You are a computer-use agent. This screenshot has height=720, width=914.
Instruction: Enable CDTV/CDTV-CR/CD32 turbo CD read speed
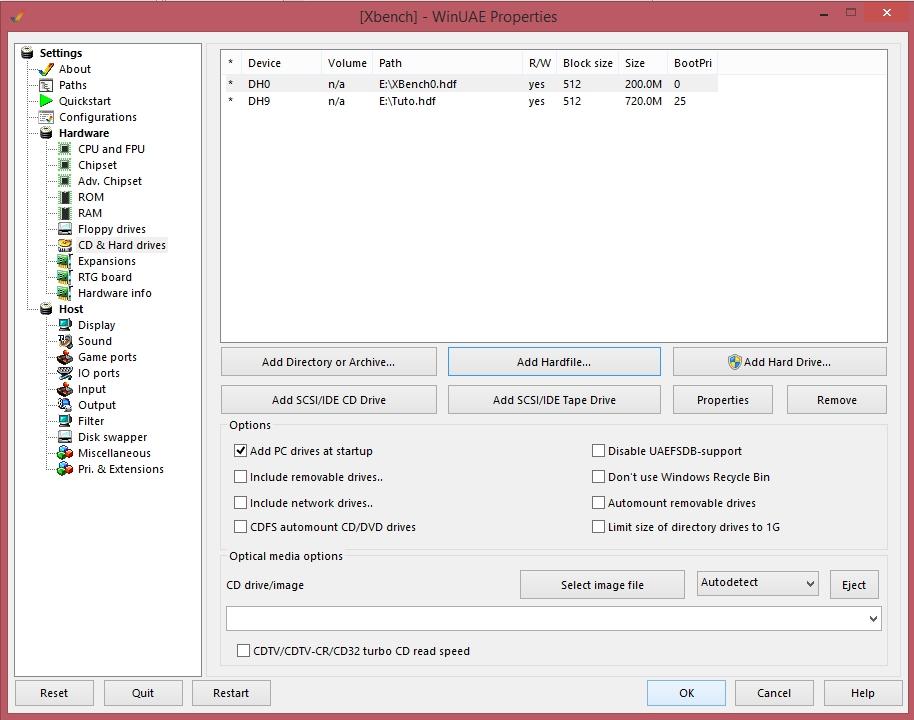[243, 651]
